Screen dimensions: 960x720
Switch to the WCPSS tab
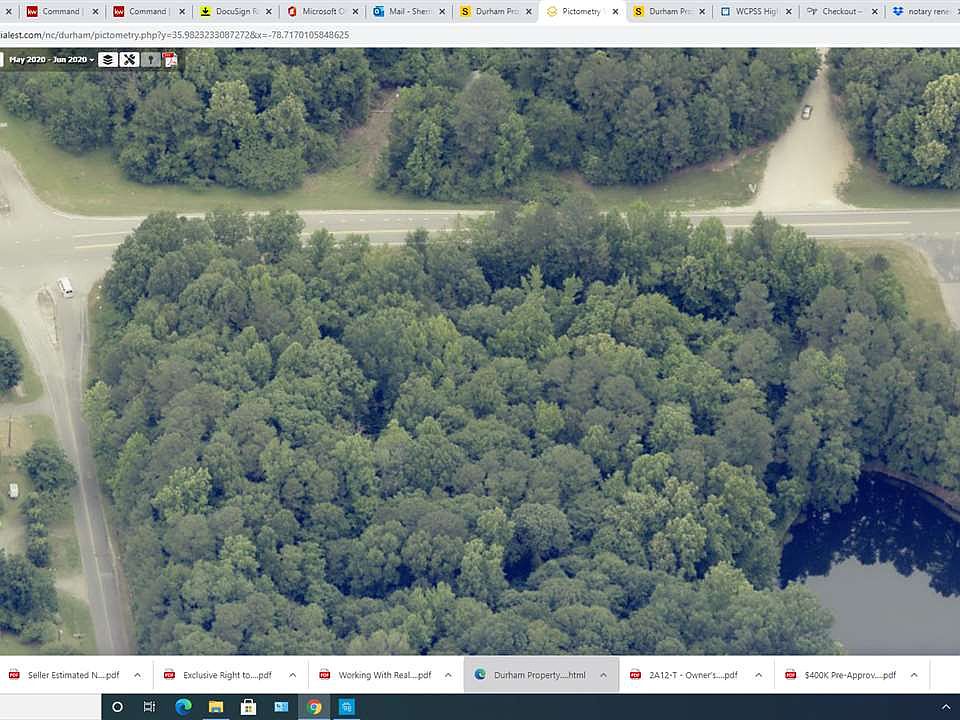tap(756, 12)
